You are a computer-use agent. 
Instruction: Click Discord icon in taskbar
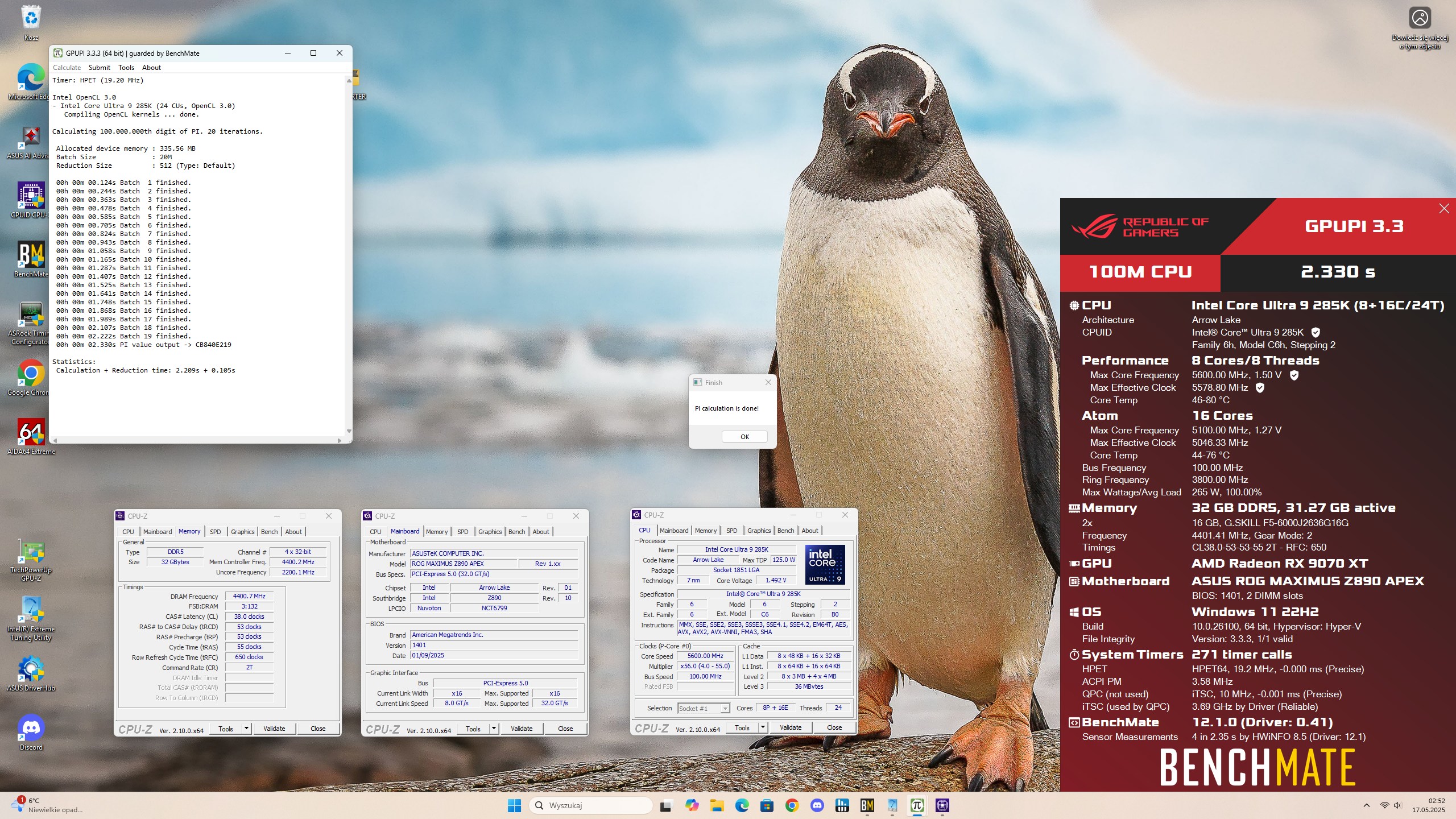(817, 805)
